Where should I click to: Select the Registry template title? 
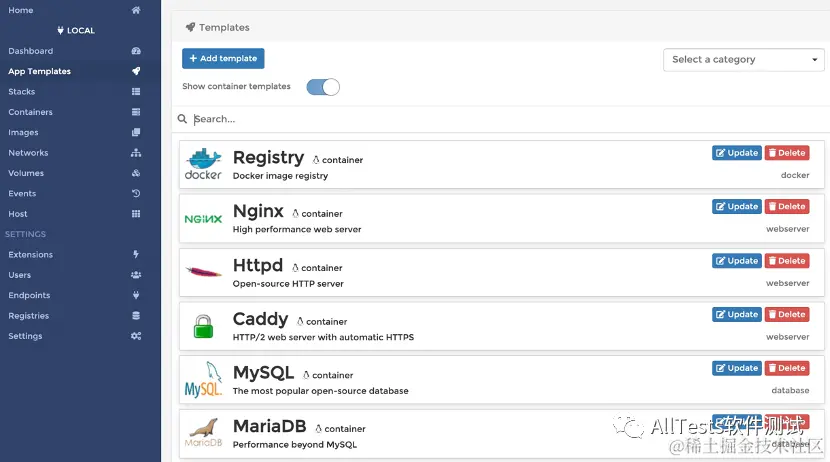pyautogui.click(x=268, y=158)
